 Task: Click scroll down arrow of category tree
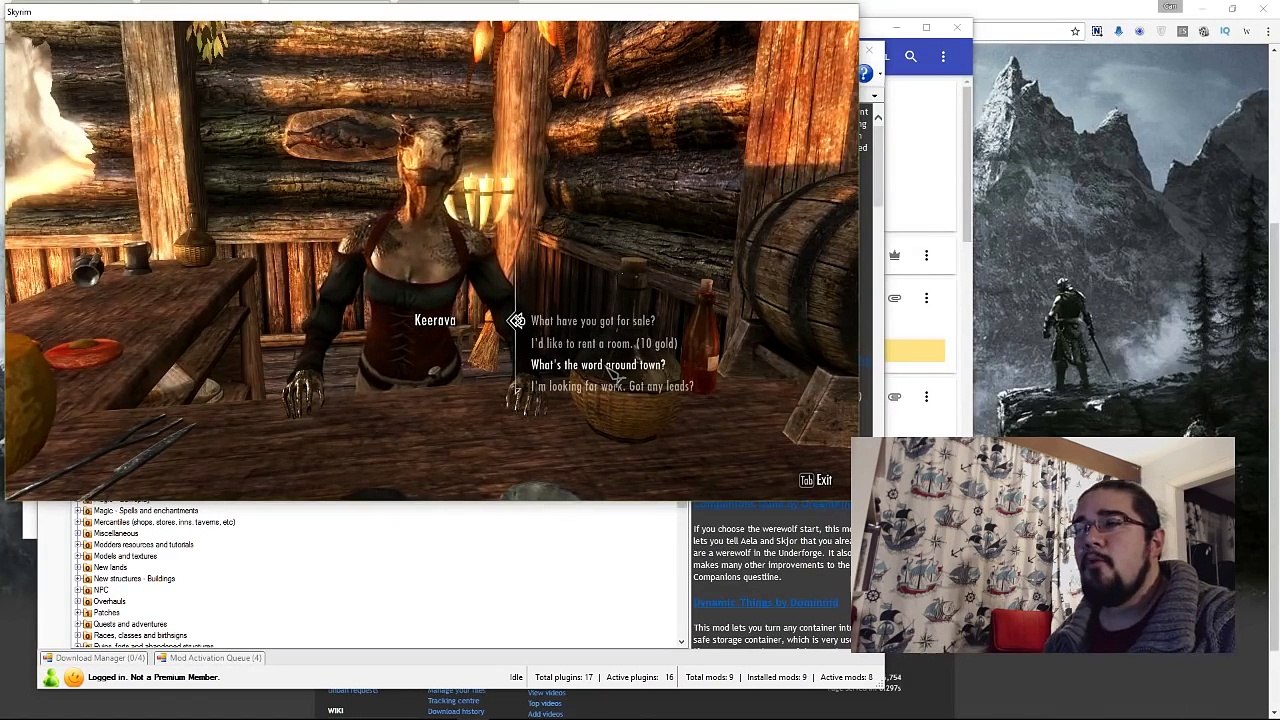681,642
